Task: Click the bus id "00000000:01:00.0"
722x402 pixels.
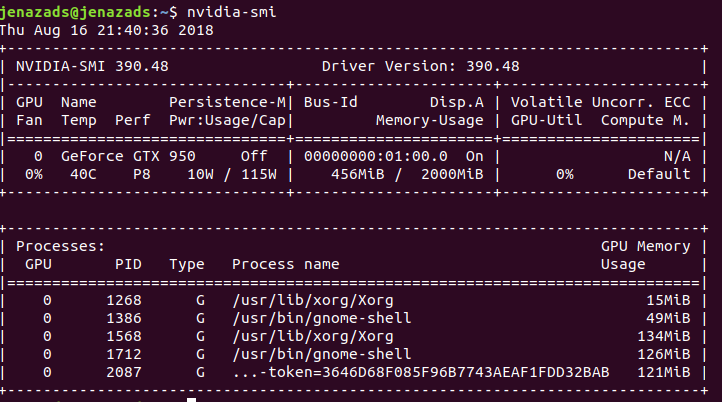Action: click(376, 157)
